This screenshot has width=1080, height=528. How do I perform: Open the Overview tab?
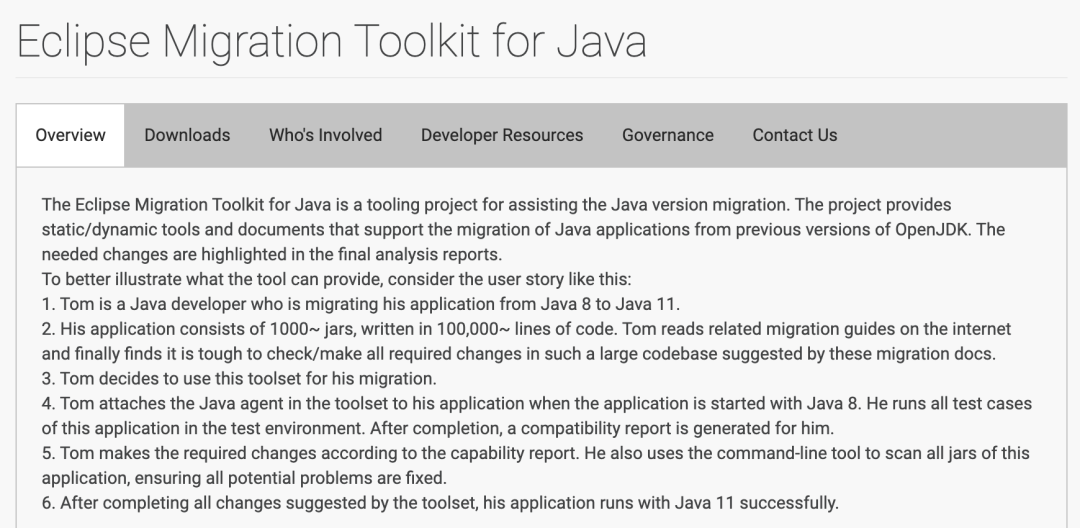click(x=70, y=135)
